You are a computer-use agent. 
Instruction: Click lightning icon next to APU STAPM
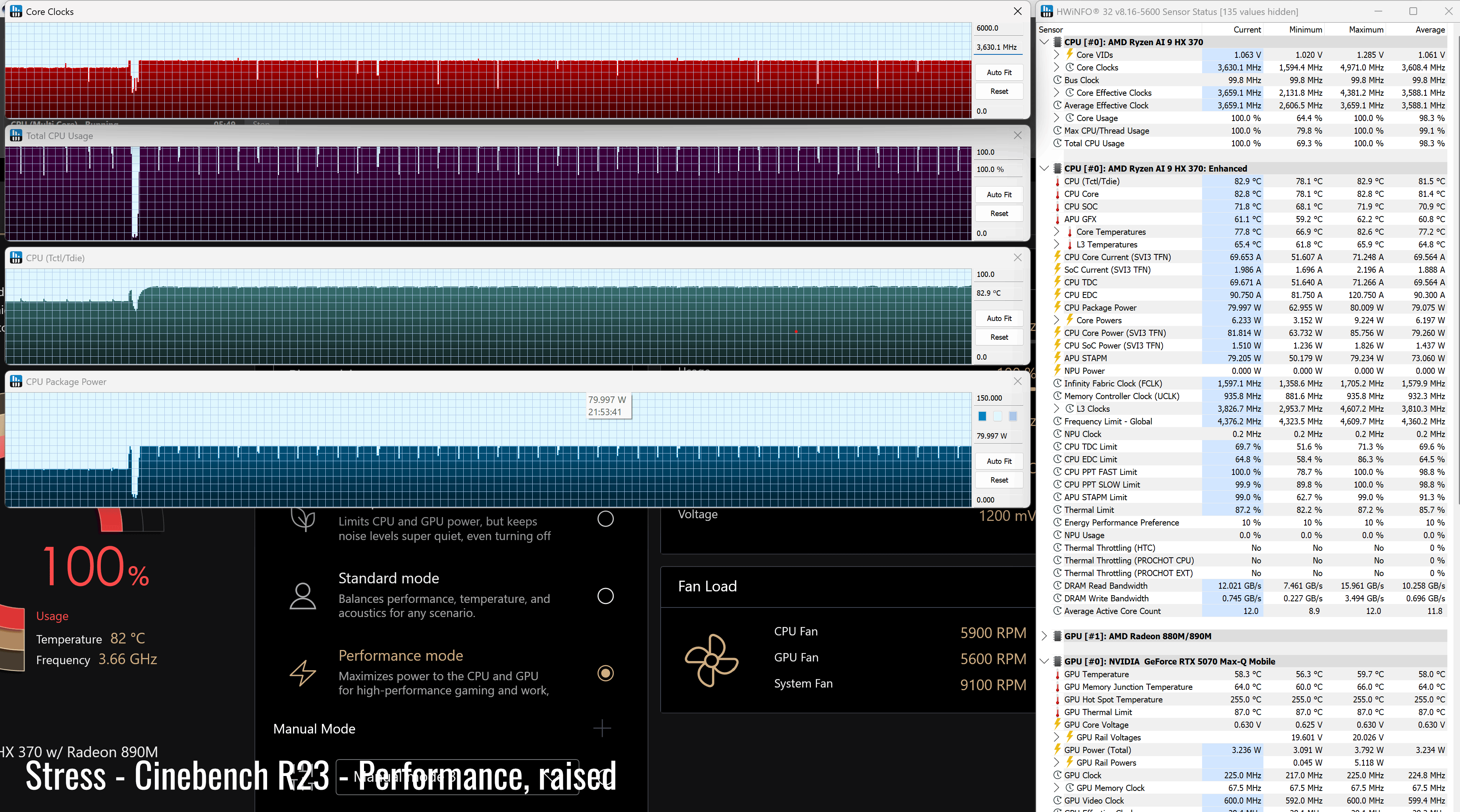[x=1058, y=358]
